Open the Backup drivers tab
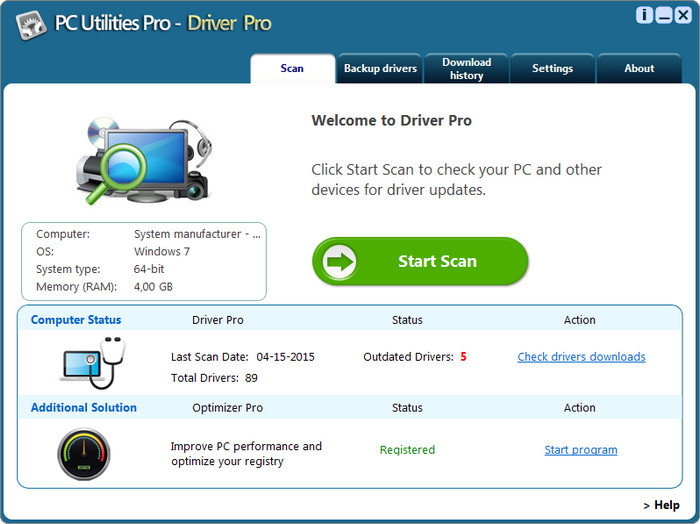This screenshot has height=524, width=700. pyautogui.click(x=380, y=68)
